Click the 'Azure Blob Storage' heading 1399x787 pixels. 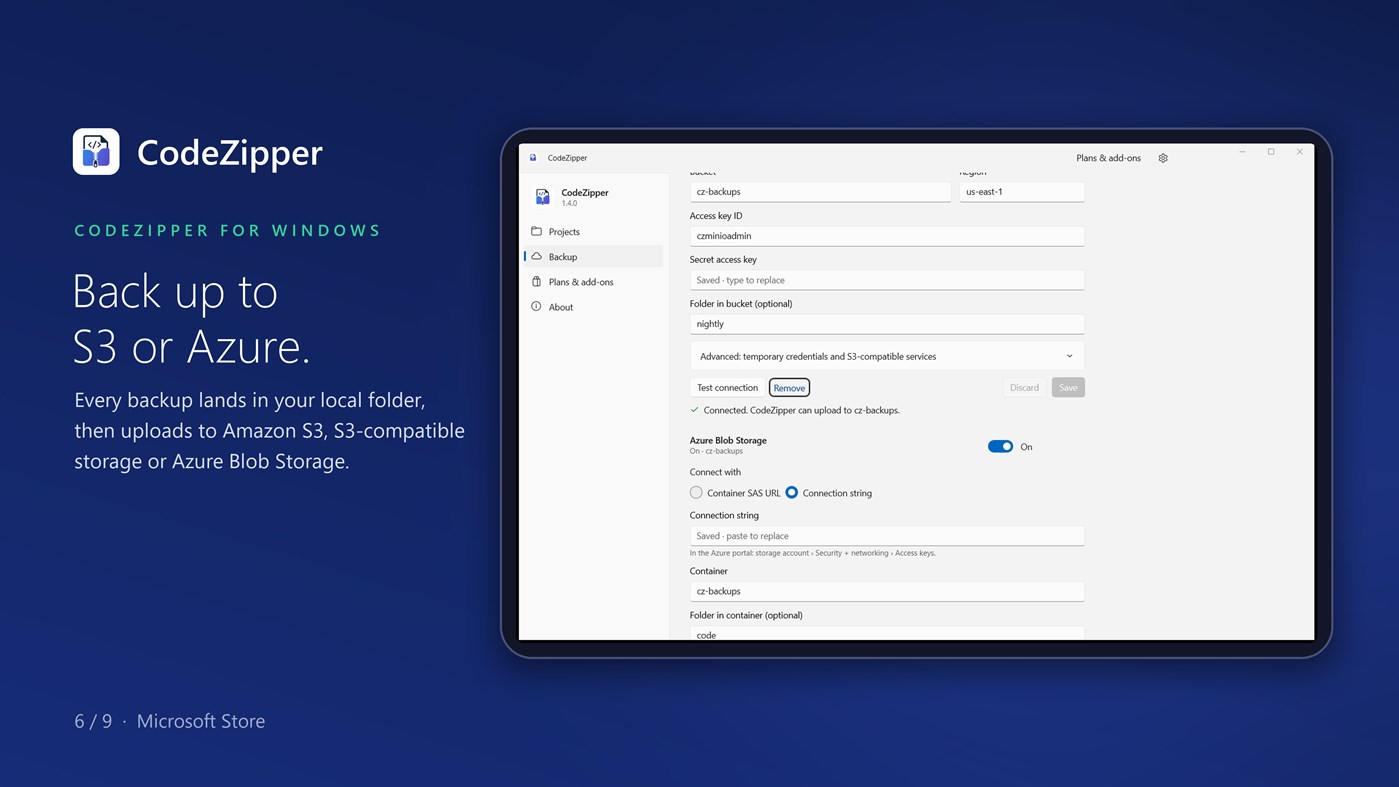pos(728,440)
